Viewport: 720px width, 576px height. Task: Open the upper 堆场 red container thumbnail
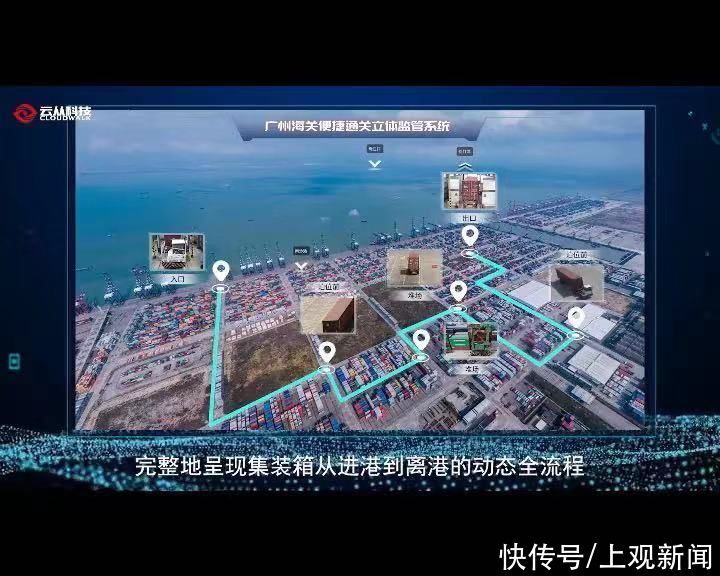[x=414, y=270]
